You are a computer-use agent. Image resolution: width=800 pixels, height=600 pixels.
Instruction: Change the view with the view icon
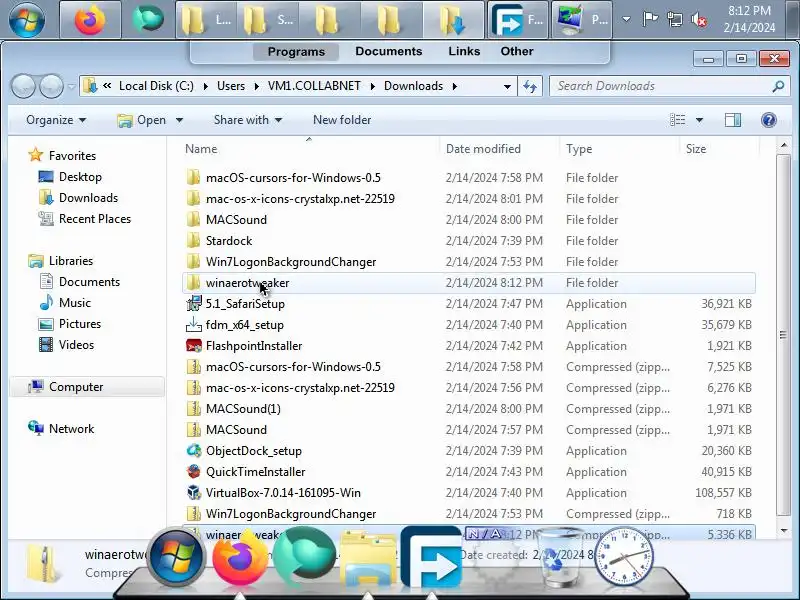click(x=678, y=120)
